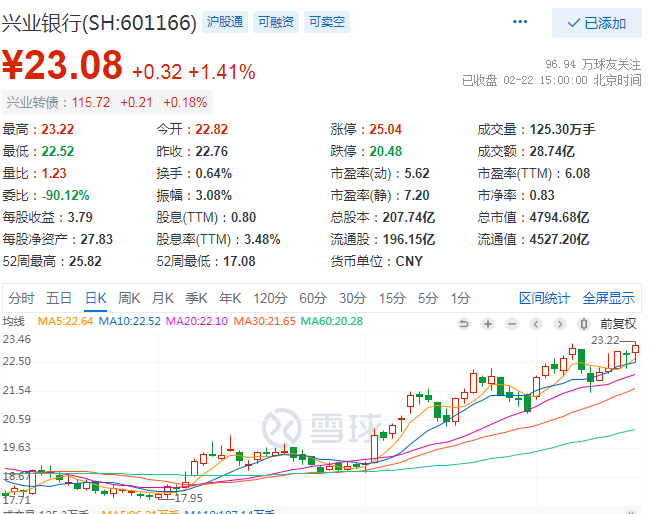665x514 pixels.
Task: Click the 成交量 value 125.30万手
Action: coord(562,129)
